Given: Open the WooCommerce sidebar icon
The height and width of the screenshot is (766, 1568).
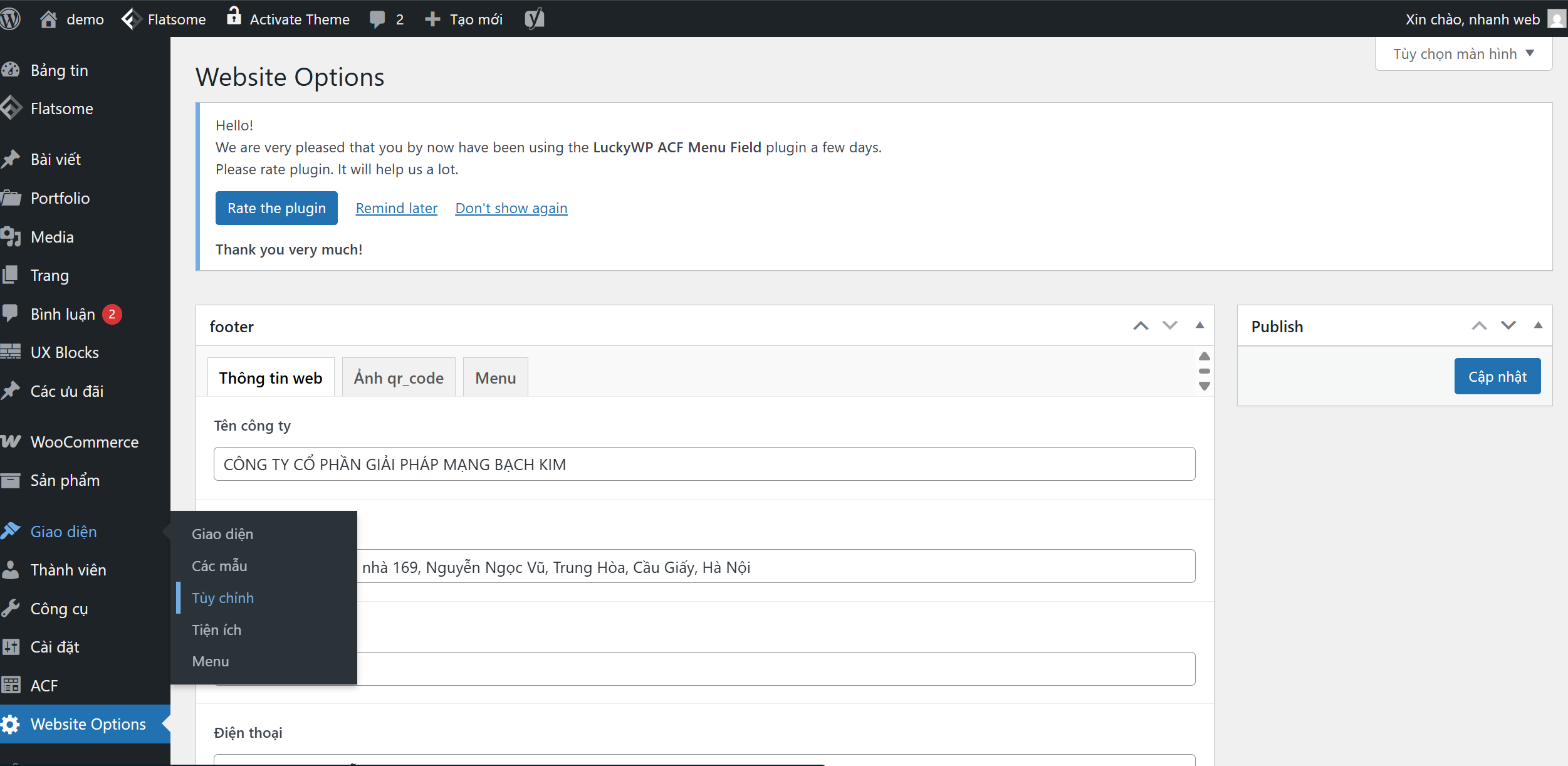Looking at the screenshot, I should 11,442.
